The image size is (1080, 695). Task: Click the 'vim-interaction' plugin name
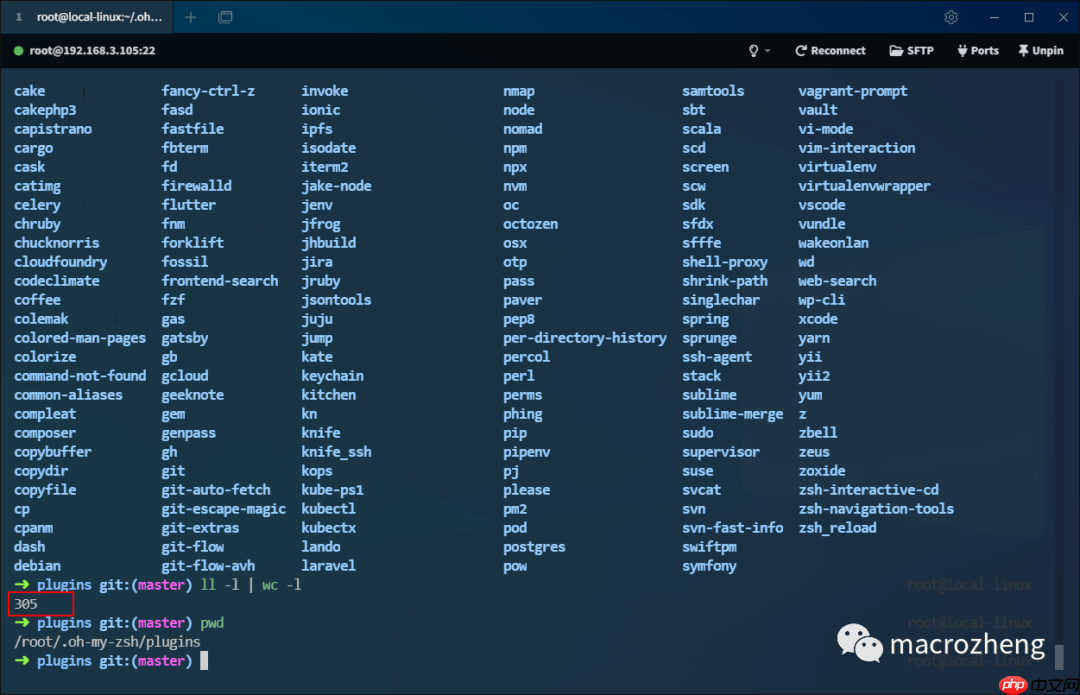857,148
